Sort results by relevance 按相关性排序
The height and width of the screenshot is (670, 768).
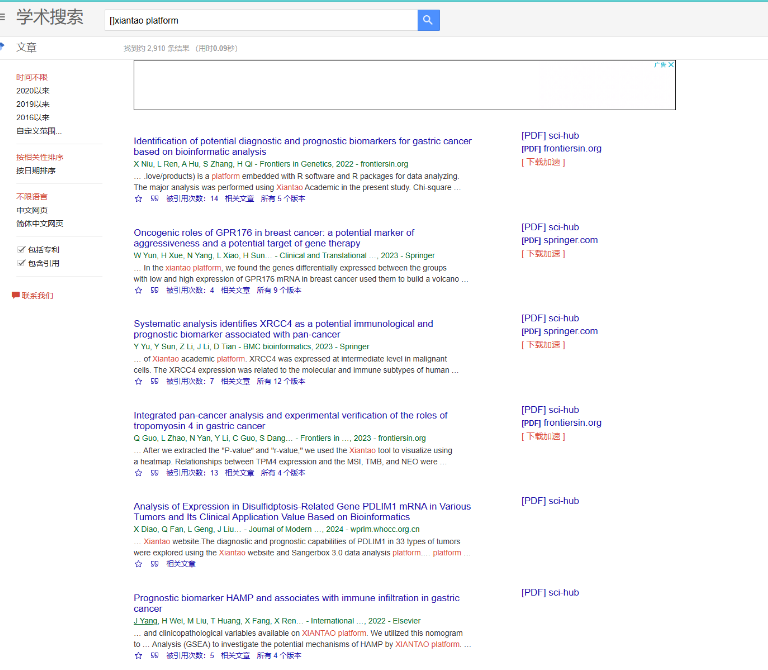[40, 157]
